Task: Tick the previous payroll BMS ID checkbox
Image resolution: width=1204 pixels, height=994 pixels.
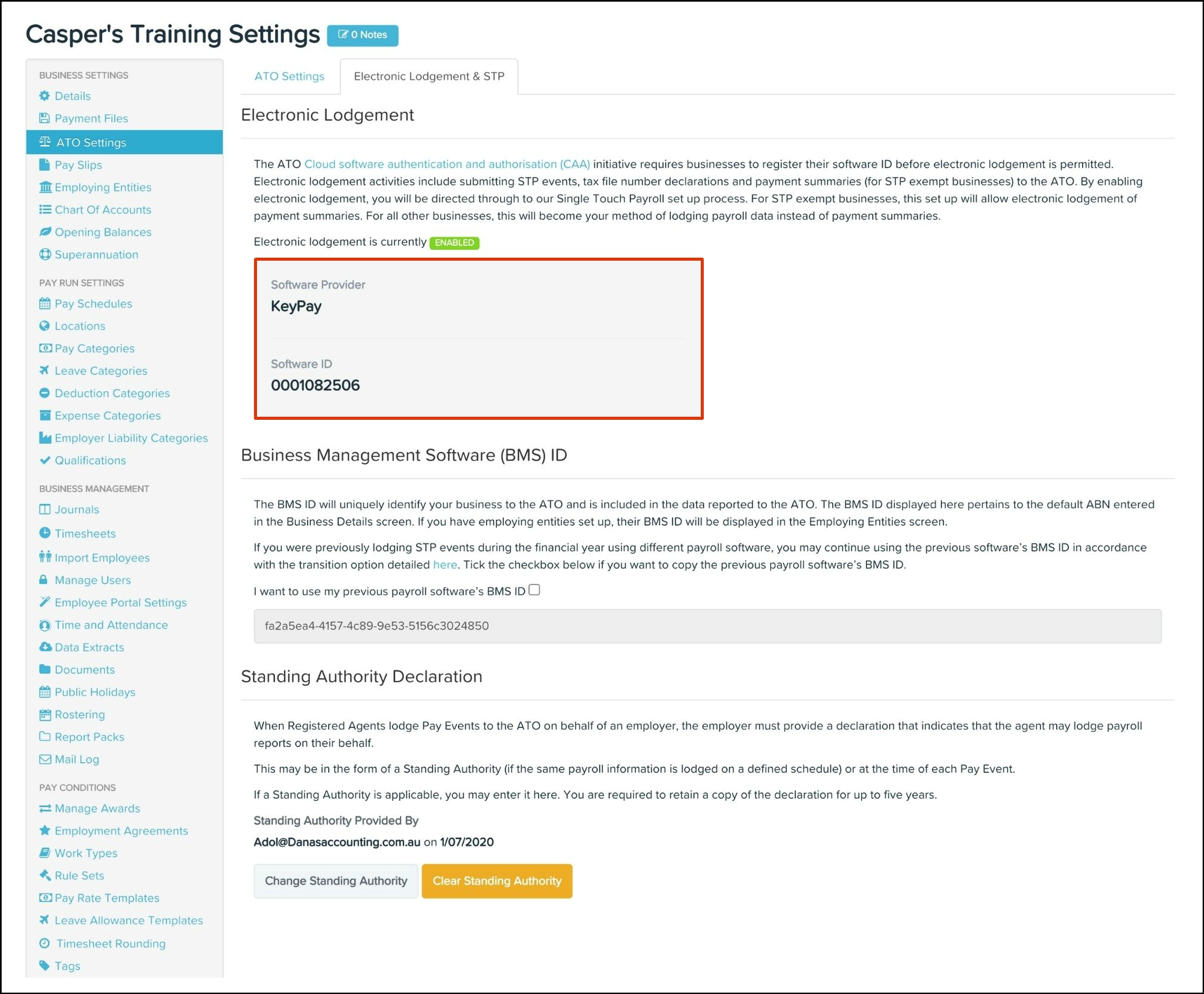Action: tap(534, 590)
